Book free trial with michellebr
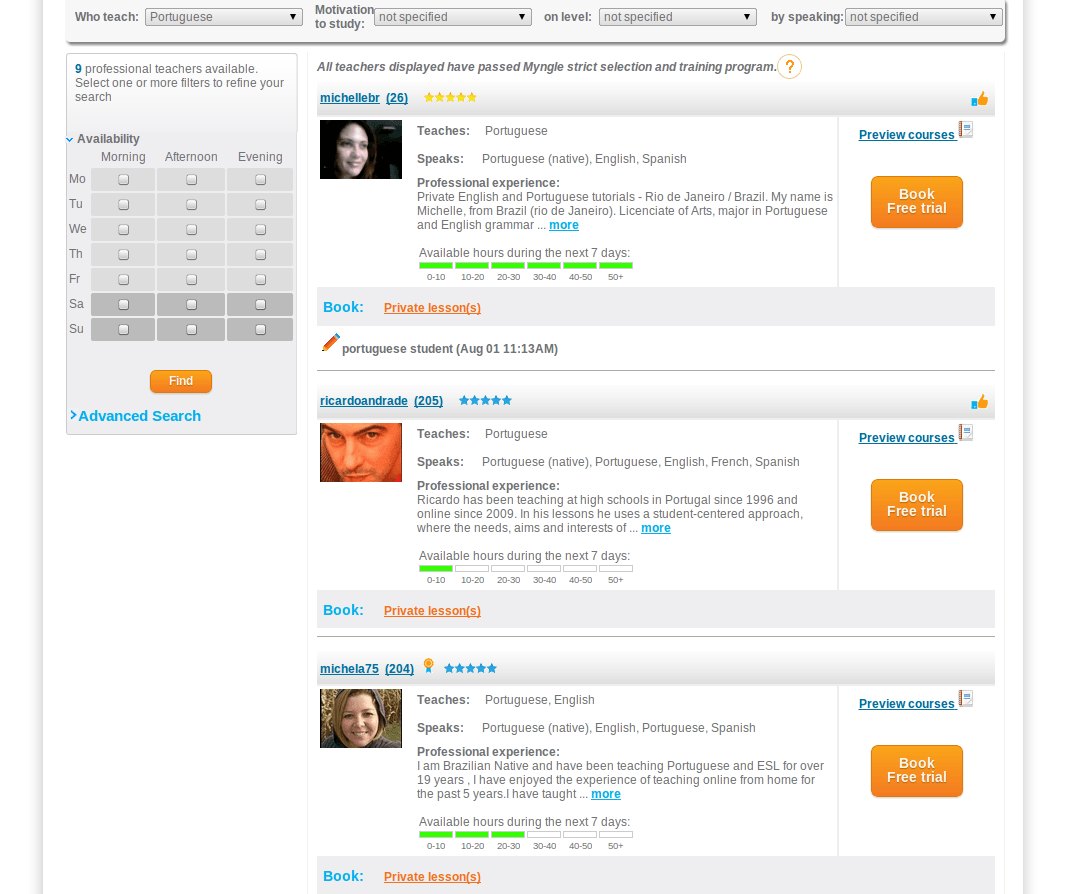1066x894 pixels. (x=916, y=202)
